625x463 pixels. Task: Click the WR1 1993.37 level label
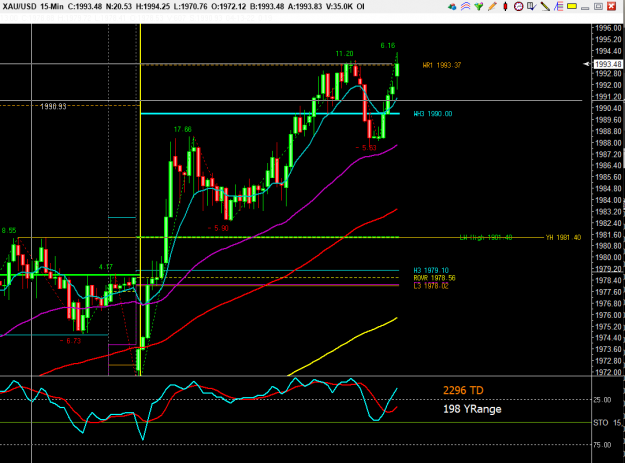point(442,65)
